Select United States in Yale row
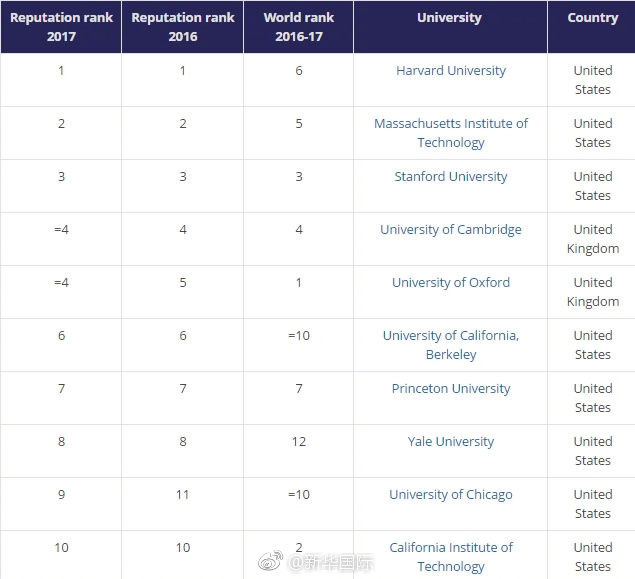Viewport: 635px width, 579px height. [592, 451]
